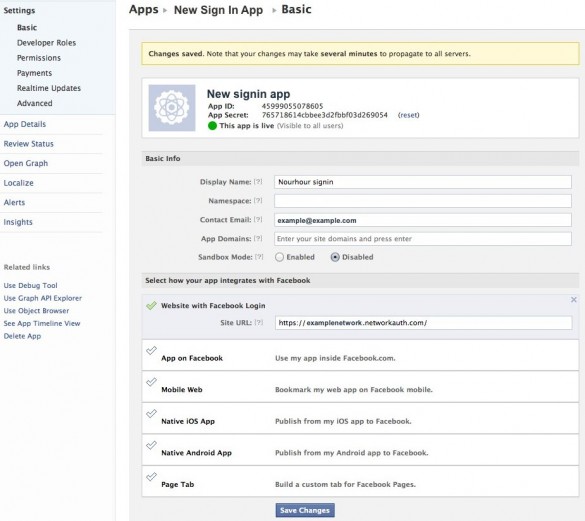The width and height of the screenshot is (585, 521).
Task: Click the checkmark icon for Page Tab
Action: (x=151, y=477)
